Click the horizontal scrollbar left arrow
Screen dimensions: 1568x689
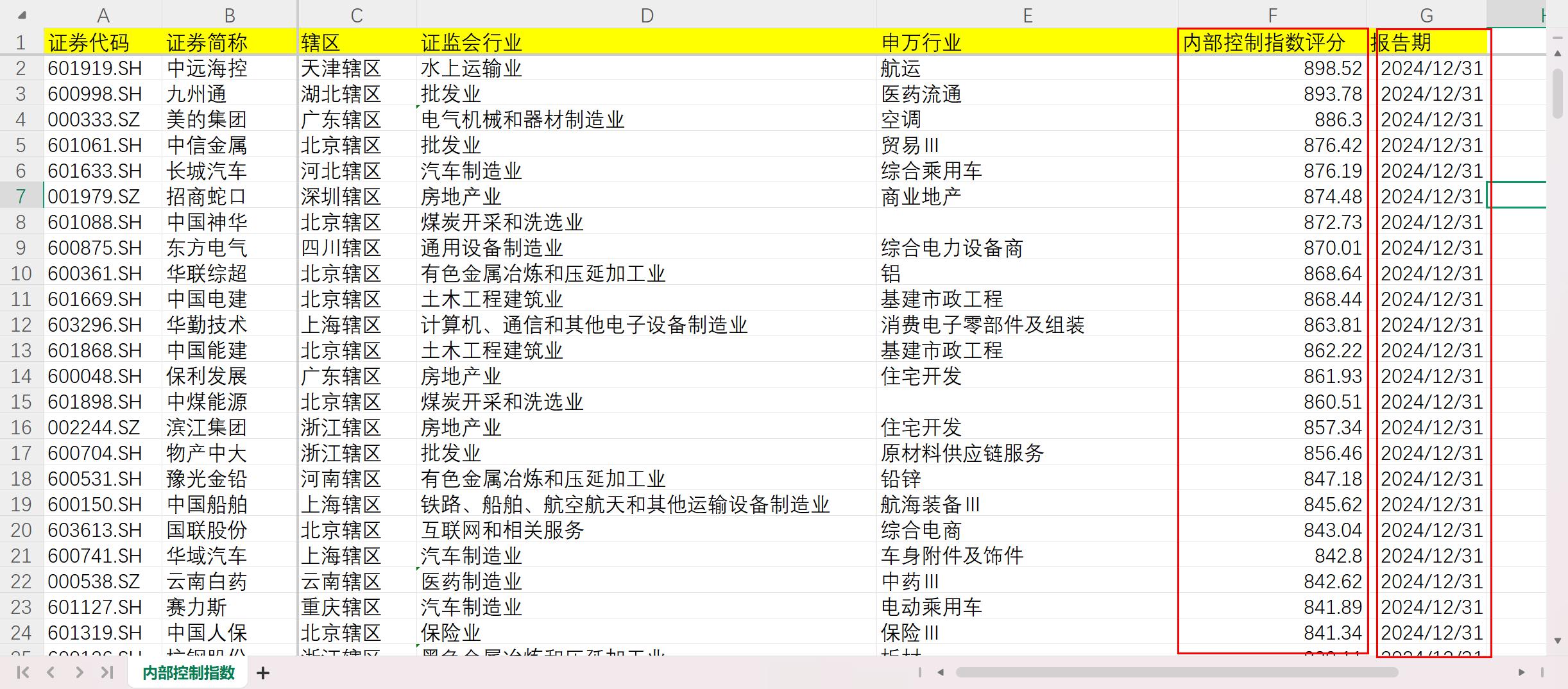click(x=941, y=672)
